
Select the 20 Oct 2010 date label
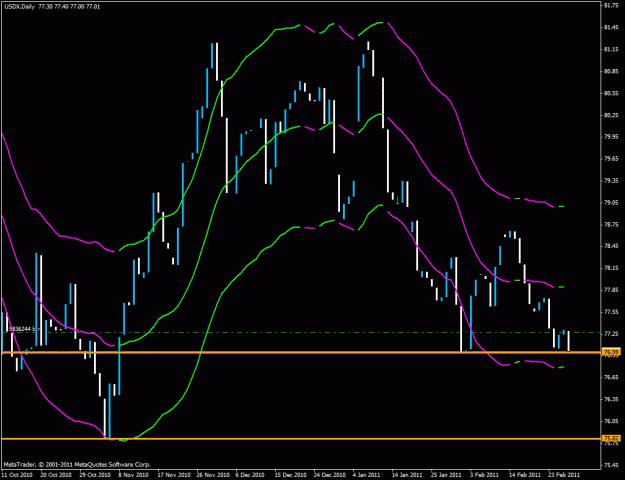tap(55, 475)
